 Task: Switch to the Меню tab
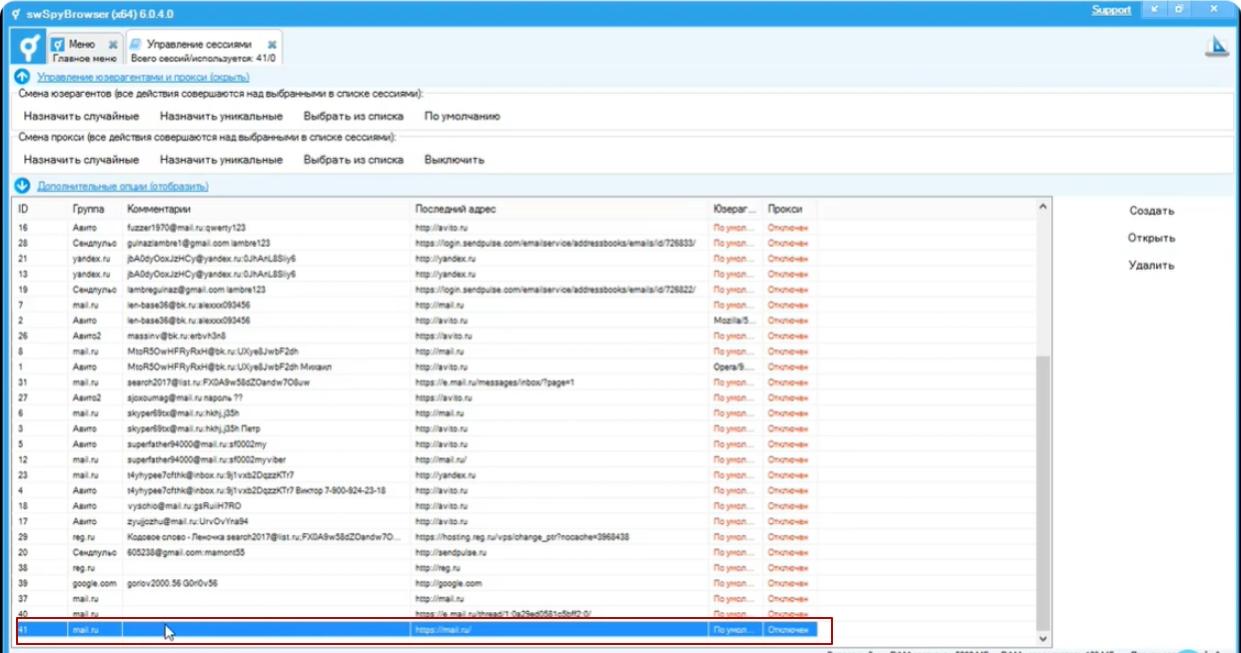[84, 51]
